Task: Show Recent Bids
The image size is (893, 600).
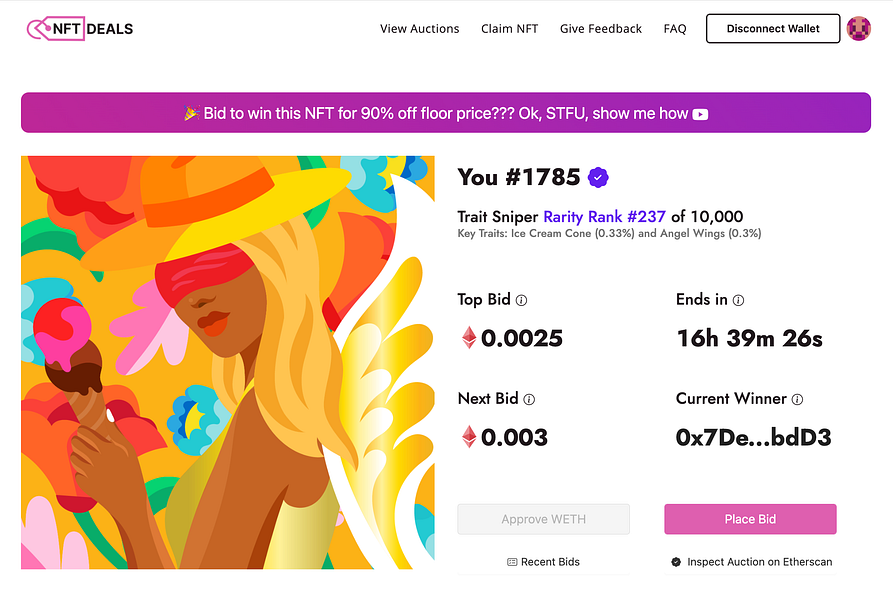Action: [x=544, y=562]
